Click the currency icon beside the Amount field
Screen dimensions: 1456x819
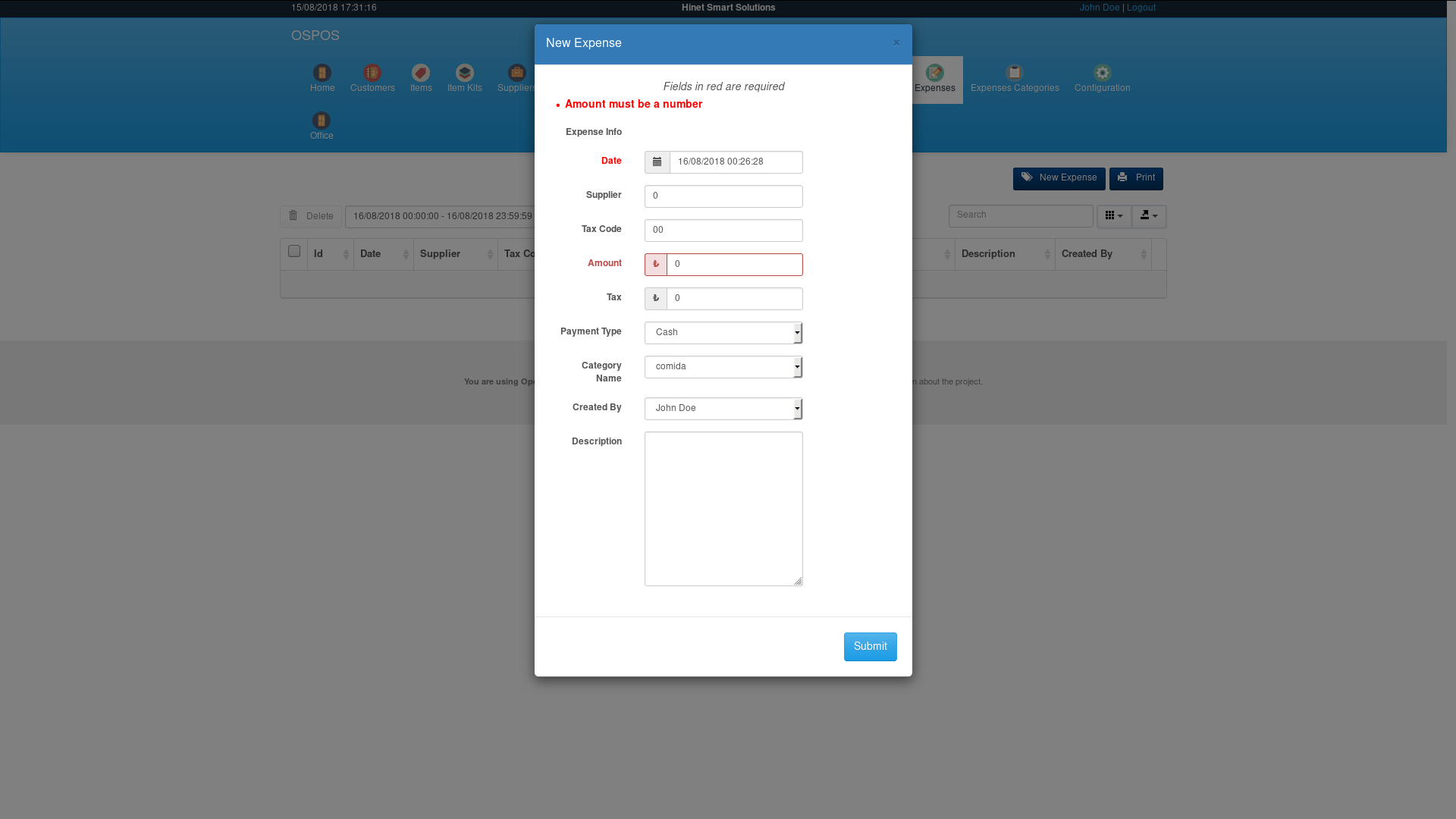click(x=655, y=264)
